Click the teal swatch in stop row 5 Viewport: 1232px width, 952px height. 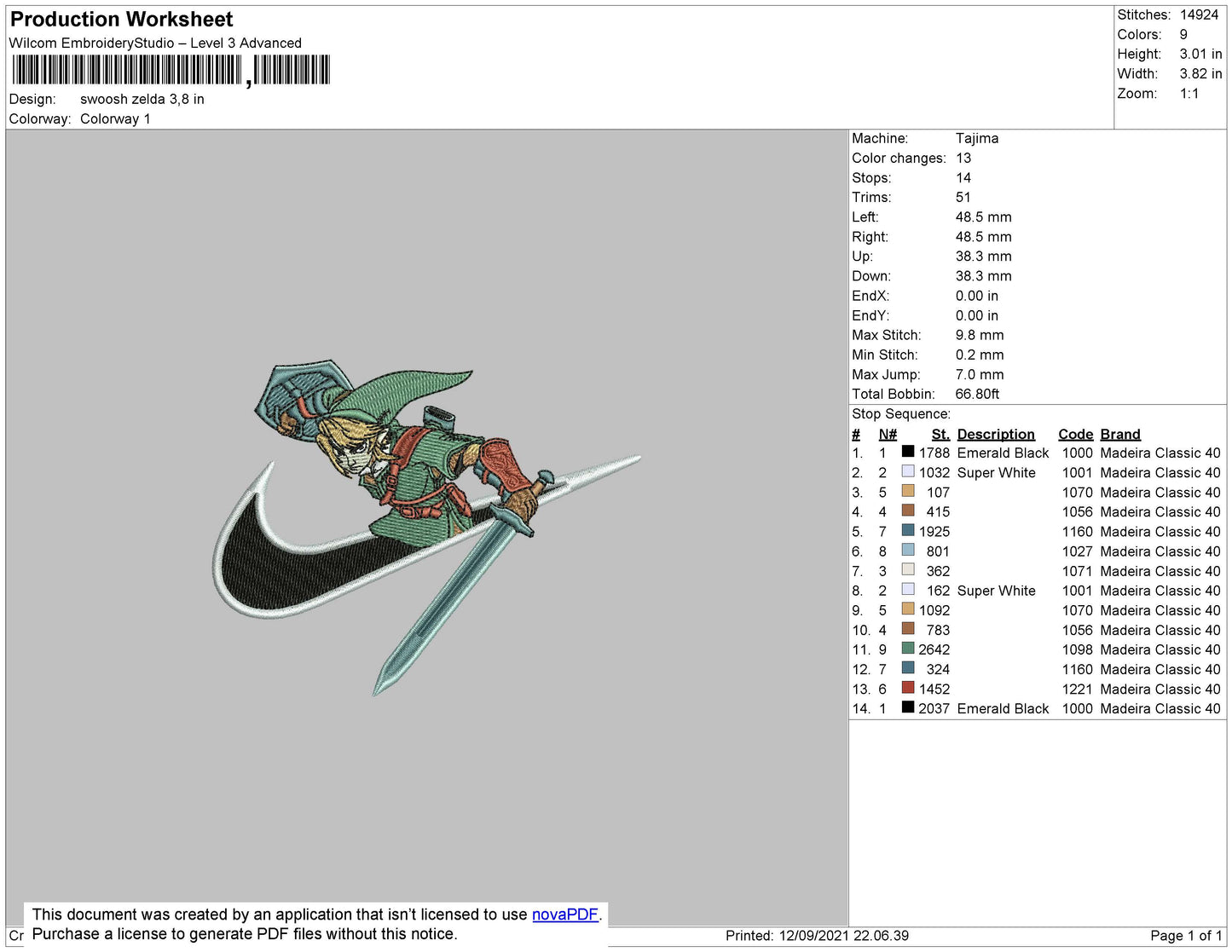pyautogui.click(x=908, y=531)
